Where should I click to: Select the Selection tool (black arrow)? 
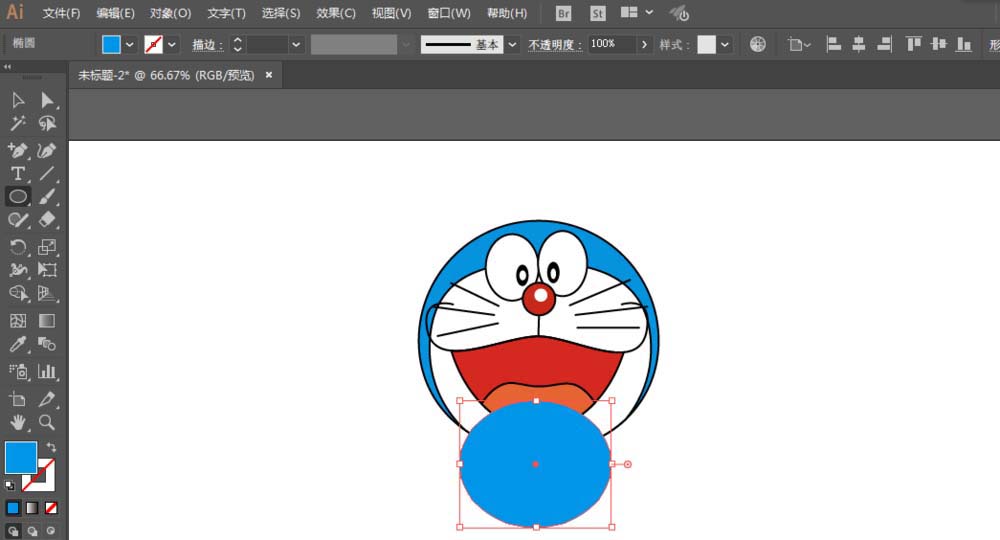pos(18,100)
